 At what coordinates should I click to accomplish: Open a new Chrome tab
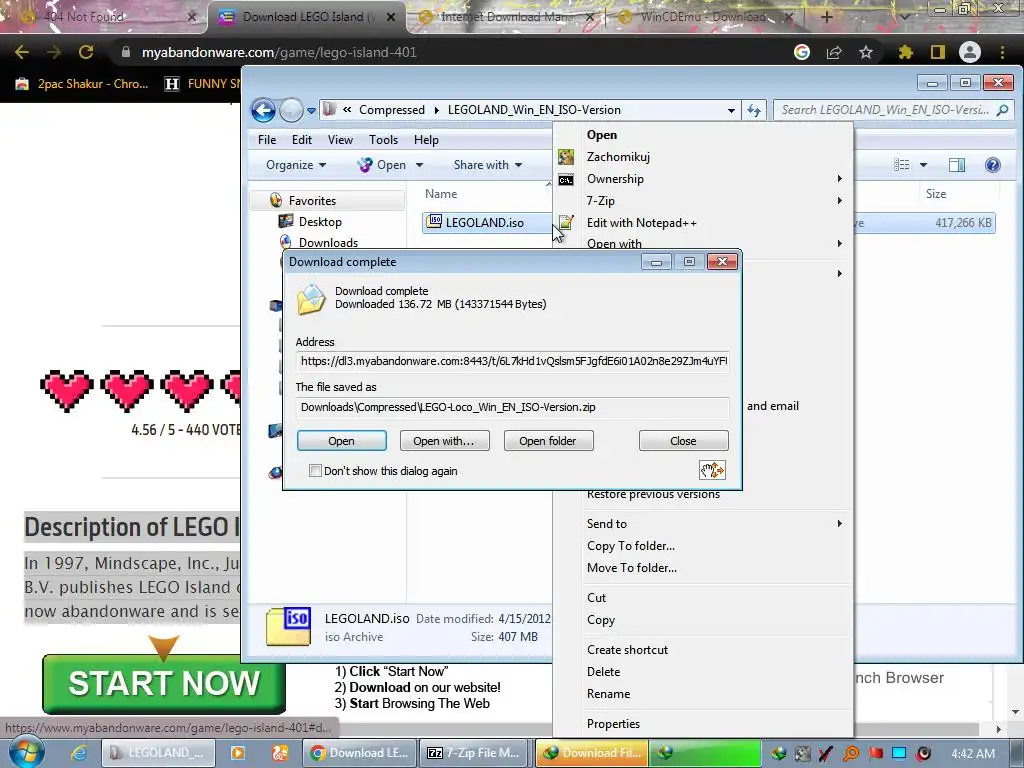point(826,17)
